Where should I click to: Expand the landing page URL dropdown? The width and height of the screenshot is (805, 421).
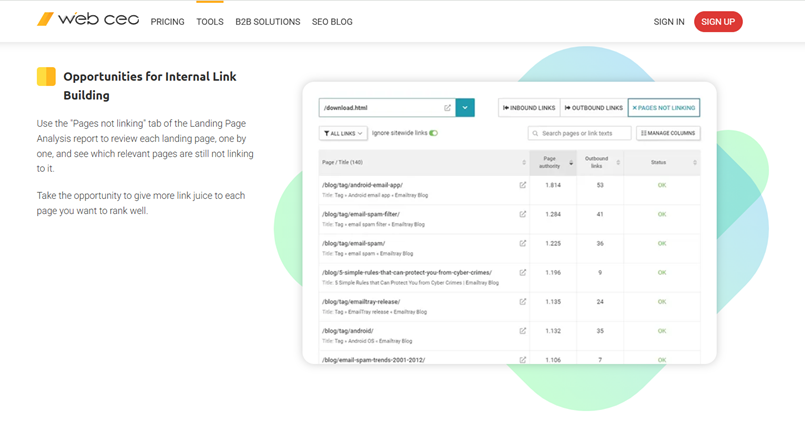click(465, 108)
